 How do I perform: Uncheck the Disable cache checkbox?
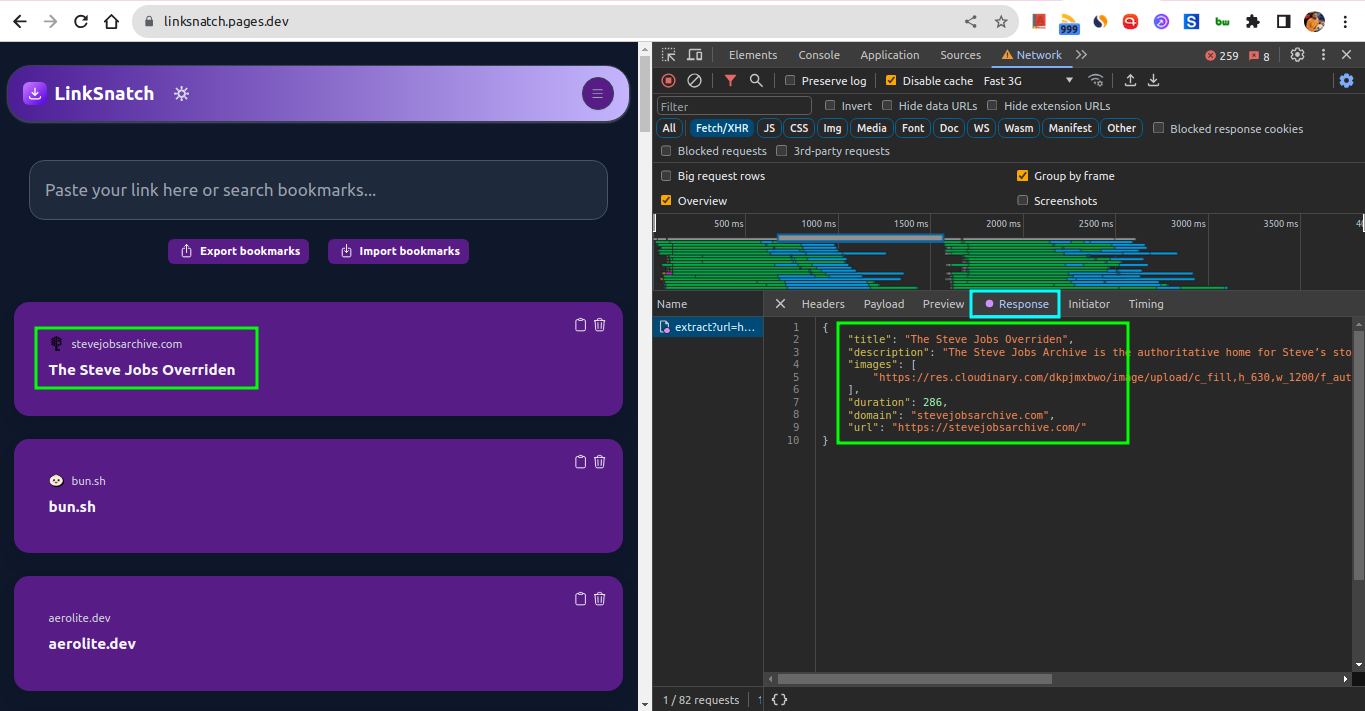click(x=891, y=81)
